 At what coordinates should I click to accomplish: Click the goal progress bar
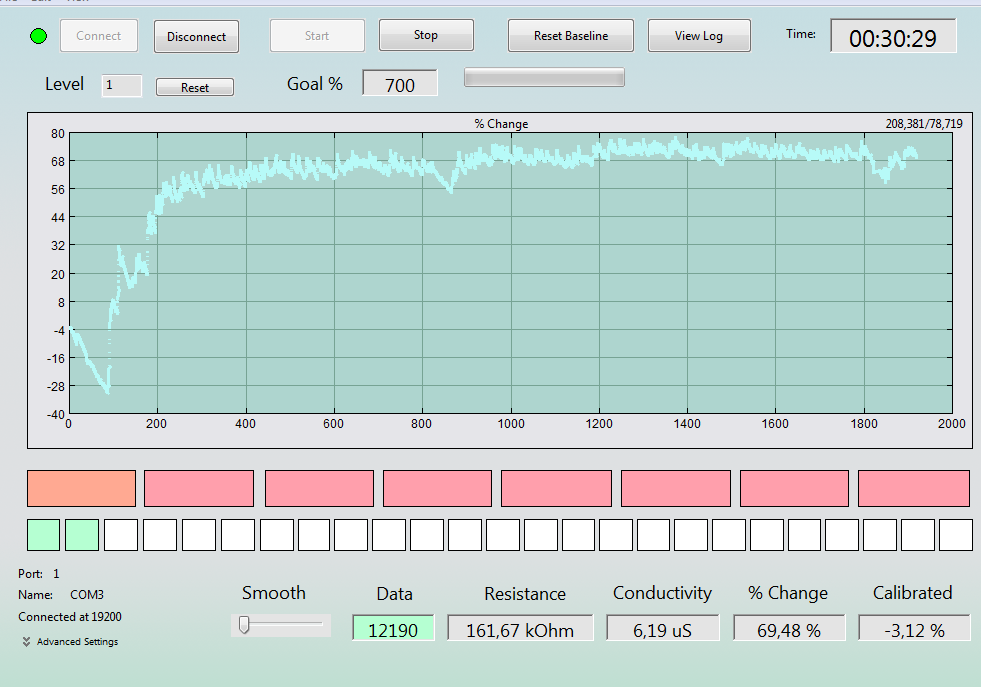544,77
